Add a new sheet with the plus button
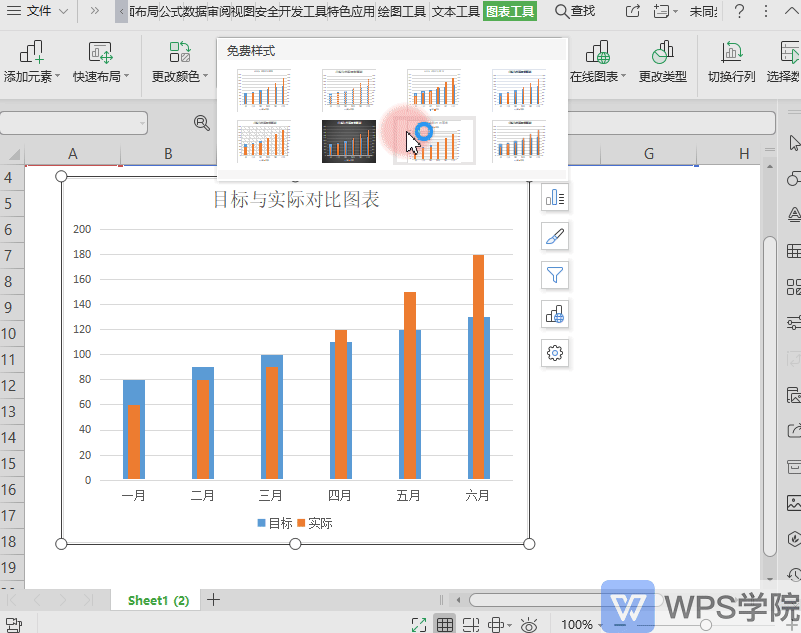The width and height of the screenshot is (801, 633). pos(214,600)
